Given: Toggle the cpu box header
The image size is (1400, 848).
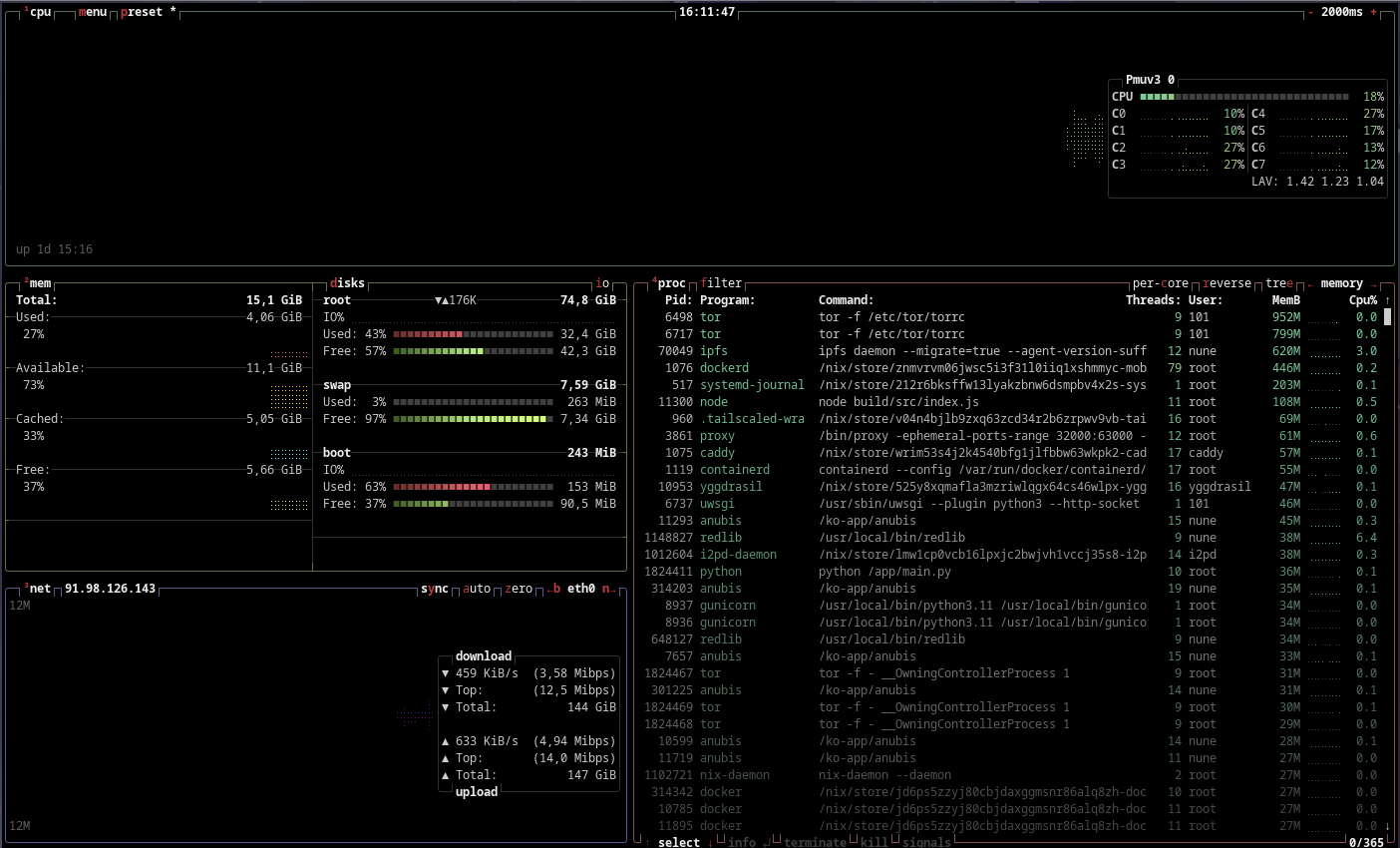Looking at the screenshot, I should tap(38, 12).
